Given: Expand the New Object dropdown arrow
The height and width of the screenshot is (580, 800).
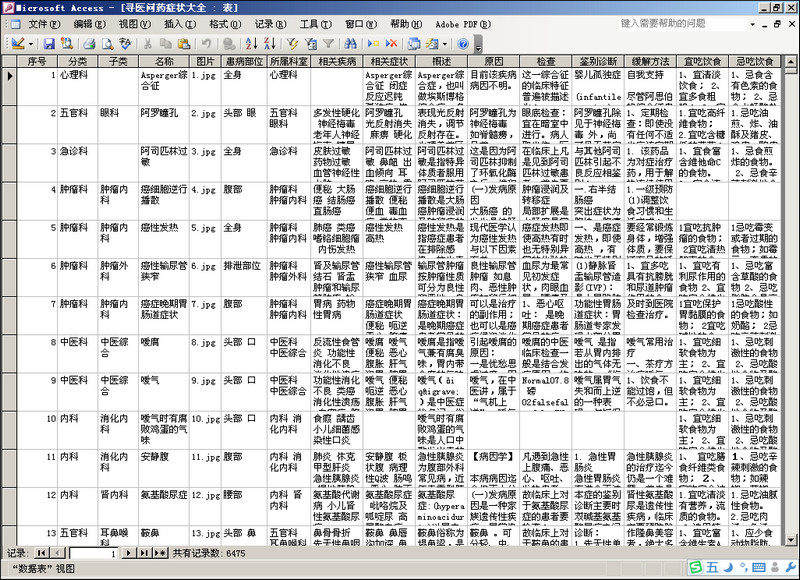Looking at the screenshot, I should tap(445, 44).
